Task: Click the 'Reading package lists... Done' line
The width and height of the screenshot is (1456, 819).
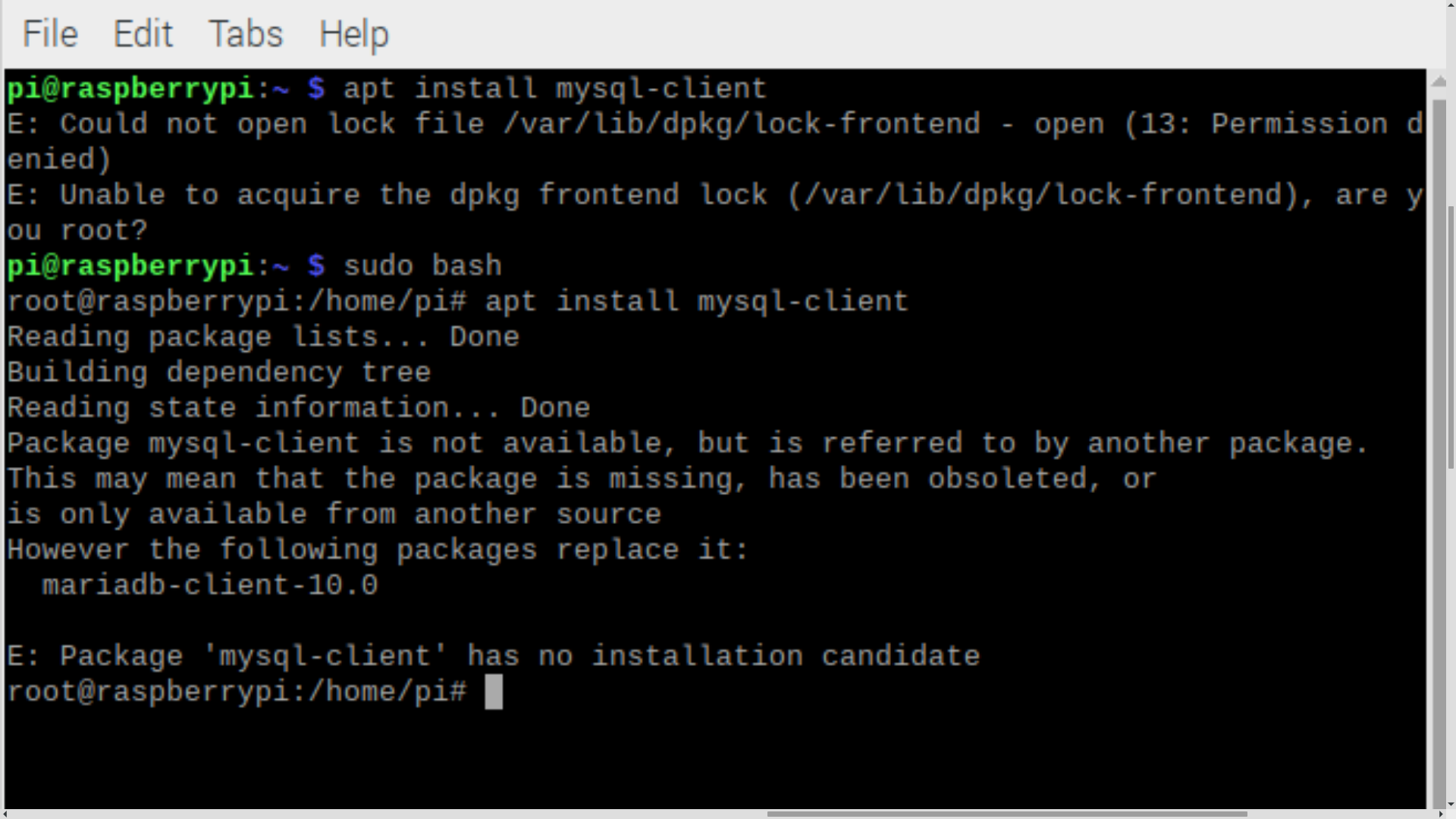Action: pyautogui.click(x=263, y=337)
